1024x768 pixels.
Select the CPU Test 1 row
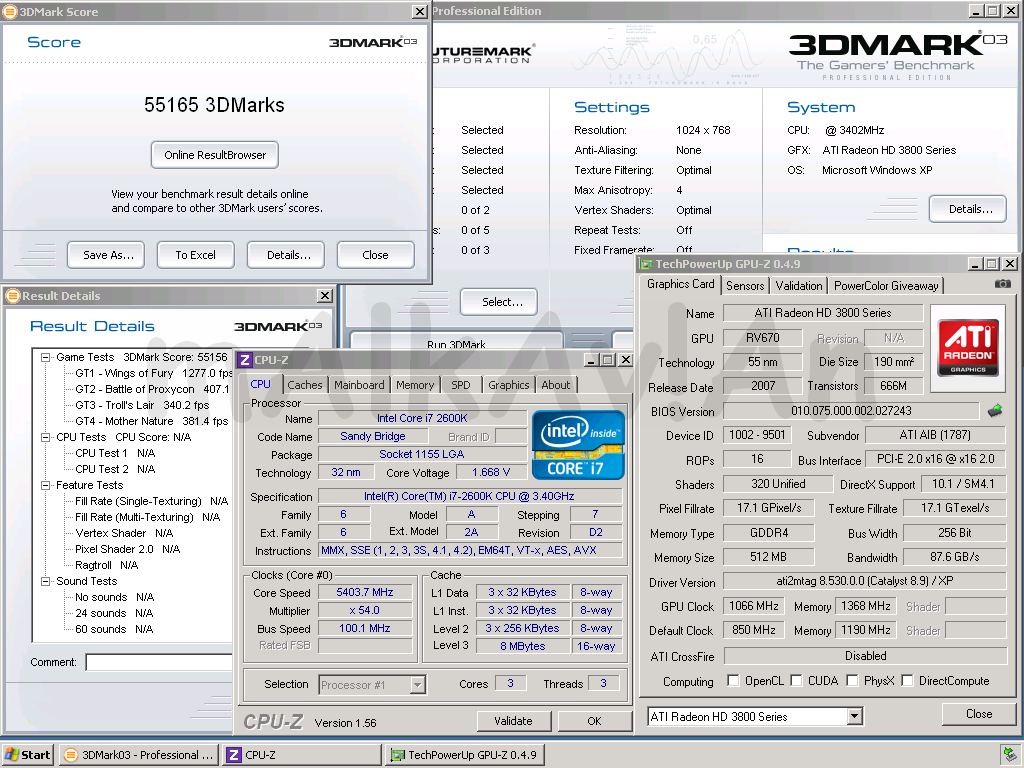pos(115,453)
